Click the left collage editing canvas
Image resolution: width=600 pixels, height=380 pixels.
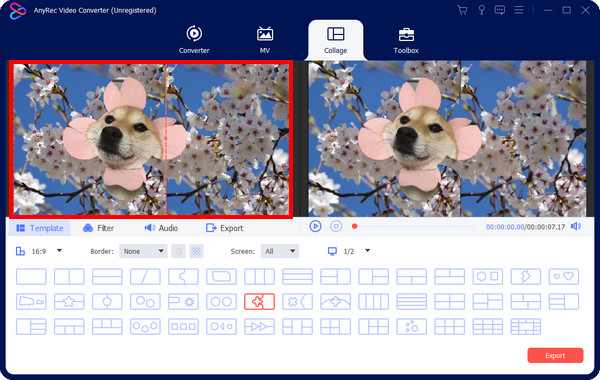coord(151,139)
